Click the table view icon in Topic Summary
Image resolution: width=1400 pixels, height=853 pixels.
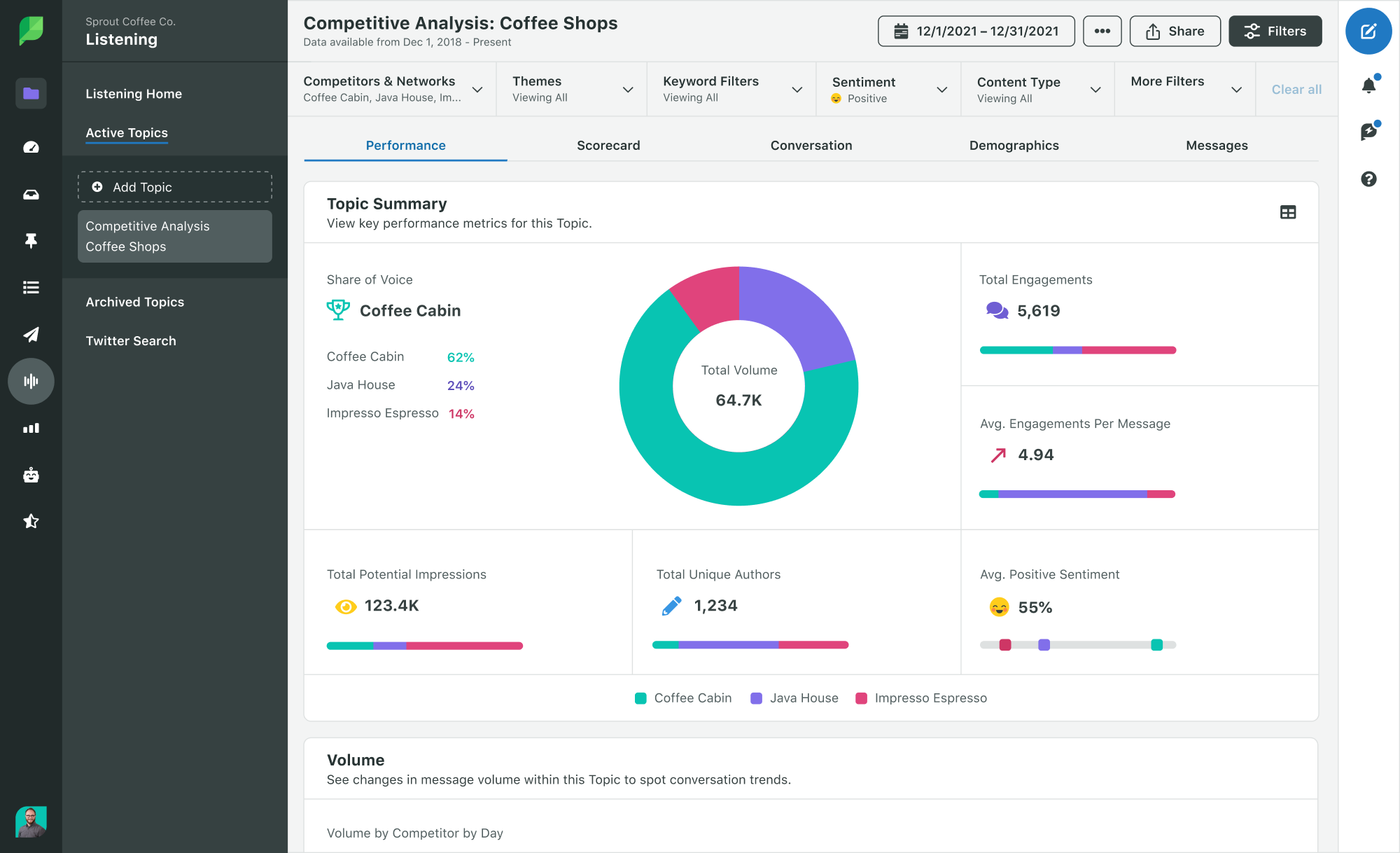1288,212
